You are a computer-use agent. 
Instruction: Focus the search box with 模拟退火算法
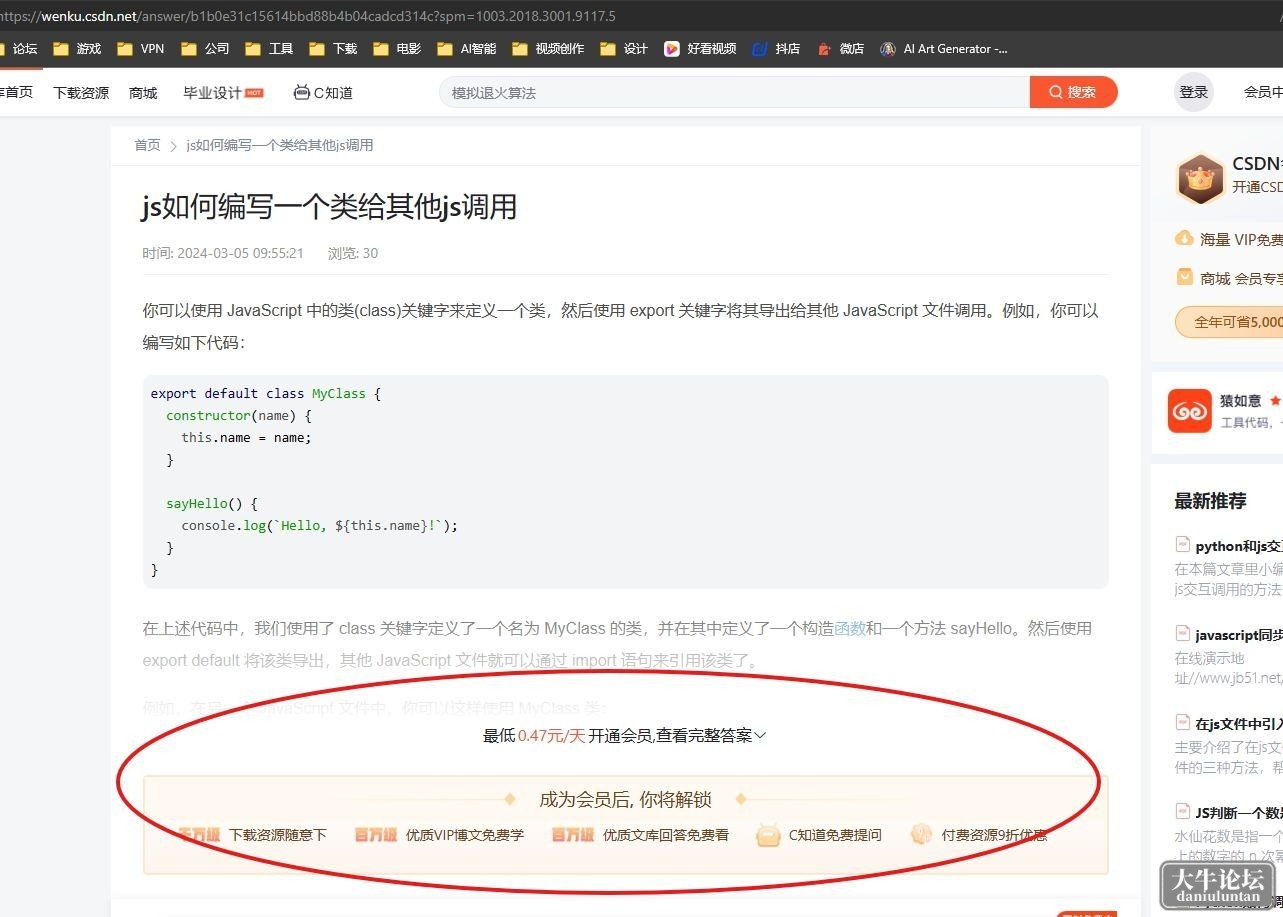735,92
